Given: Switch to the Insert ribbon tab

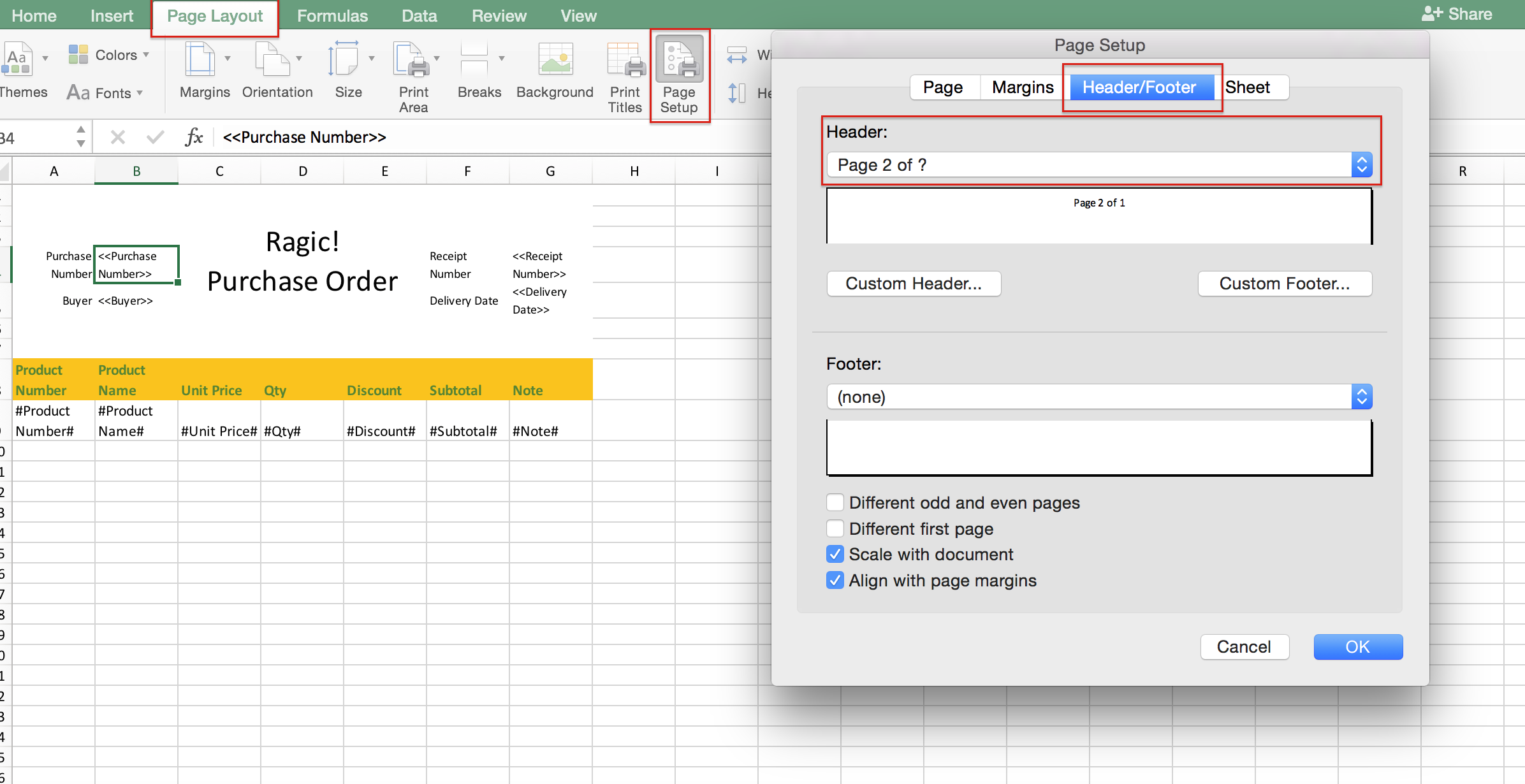Looking at the screenshot, I should (112, 15).
